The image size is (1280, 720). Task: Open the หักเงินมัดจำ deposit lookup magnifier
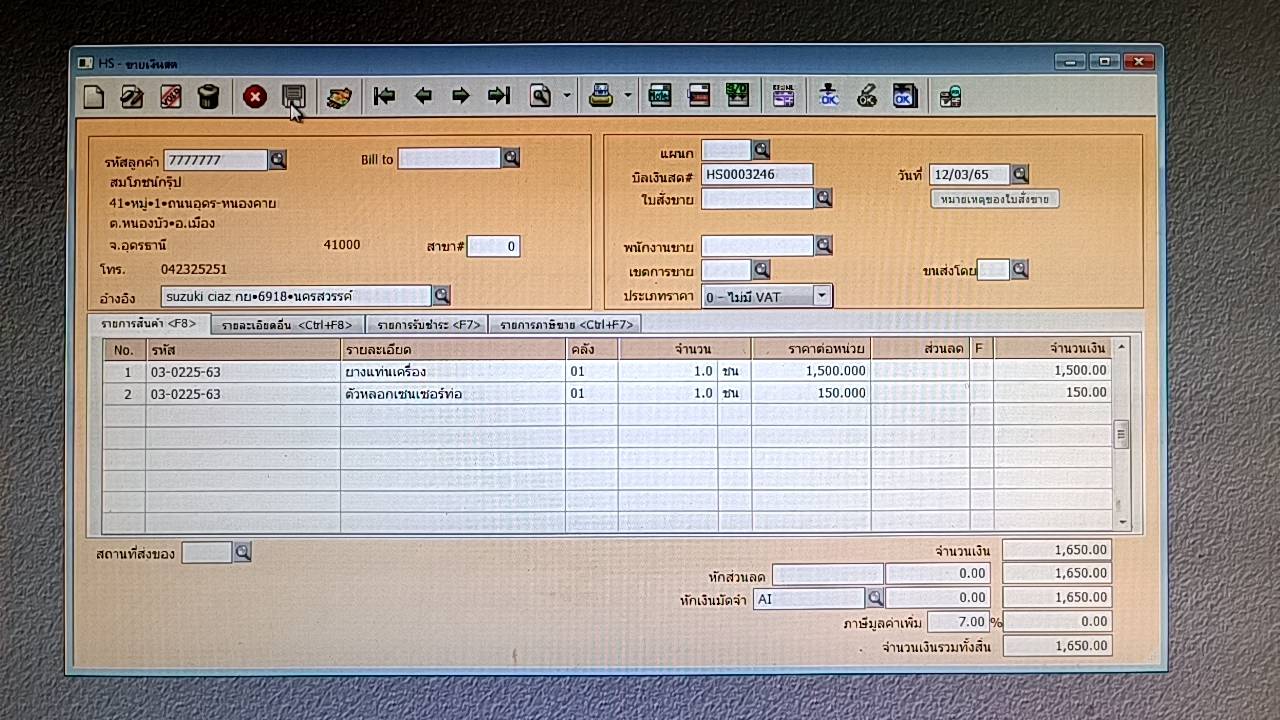click(x=875, y=597)
